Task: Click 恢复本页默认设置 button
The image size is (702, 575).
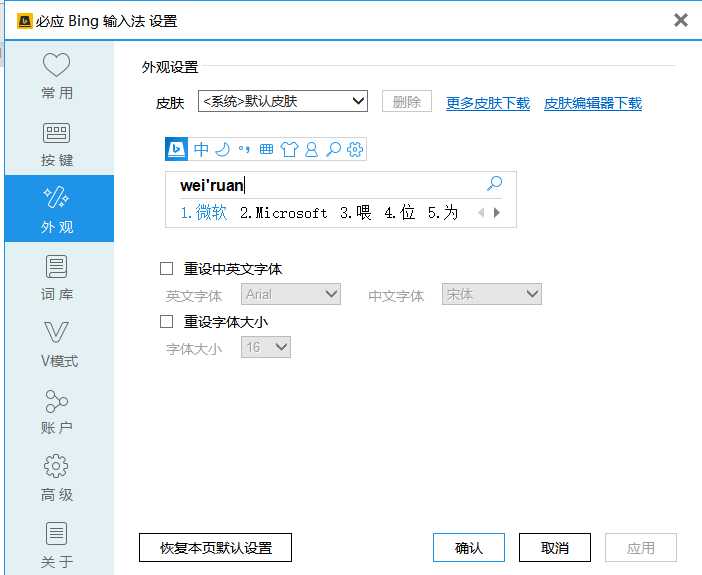Action: [x=215, y=547]
